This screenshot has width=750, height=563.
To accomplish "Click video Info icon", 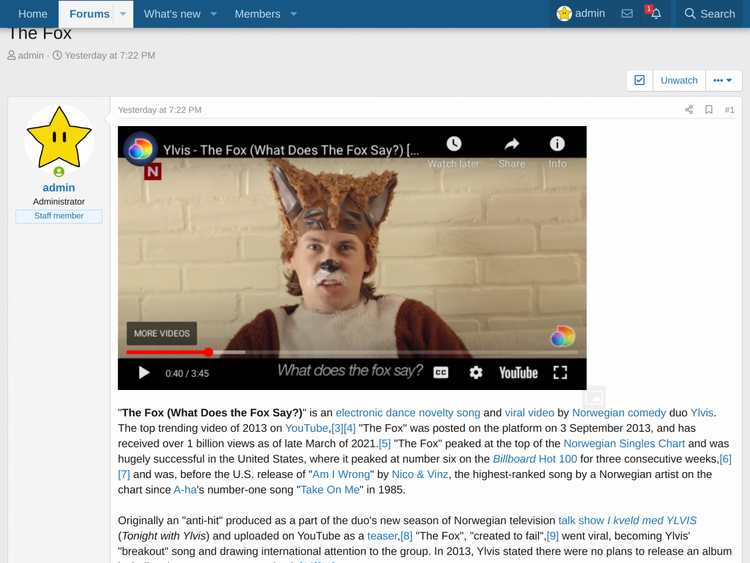I will click(557, 144).
